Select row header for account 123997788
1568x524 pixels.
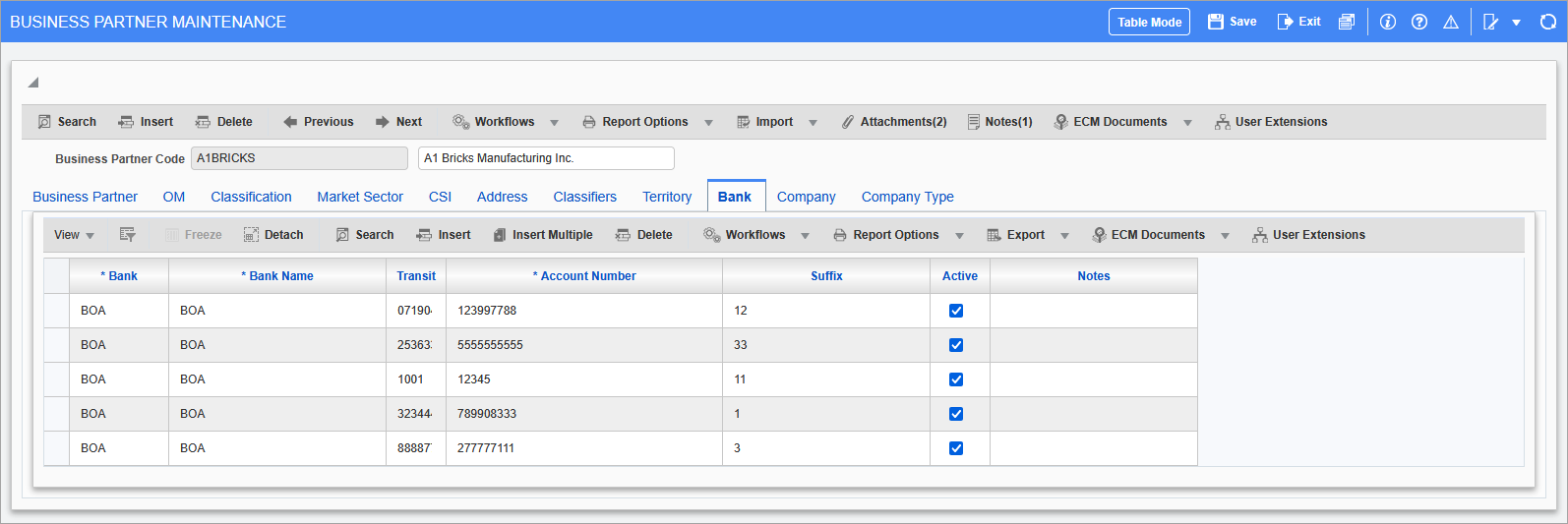click(56, 311)
